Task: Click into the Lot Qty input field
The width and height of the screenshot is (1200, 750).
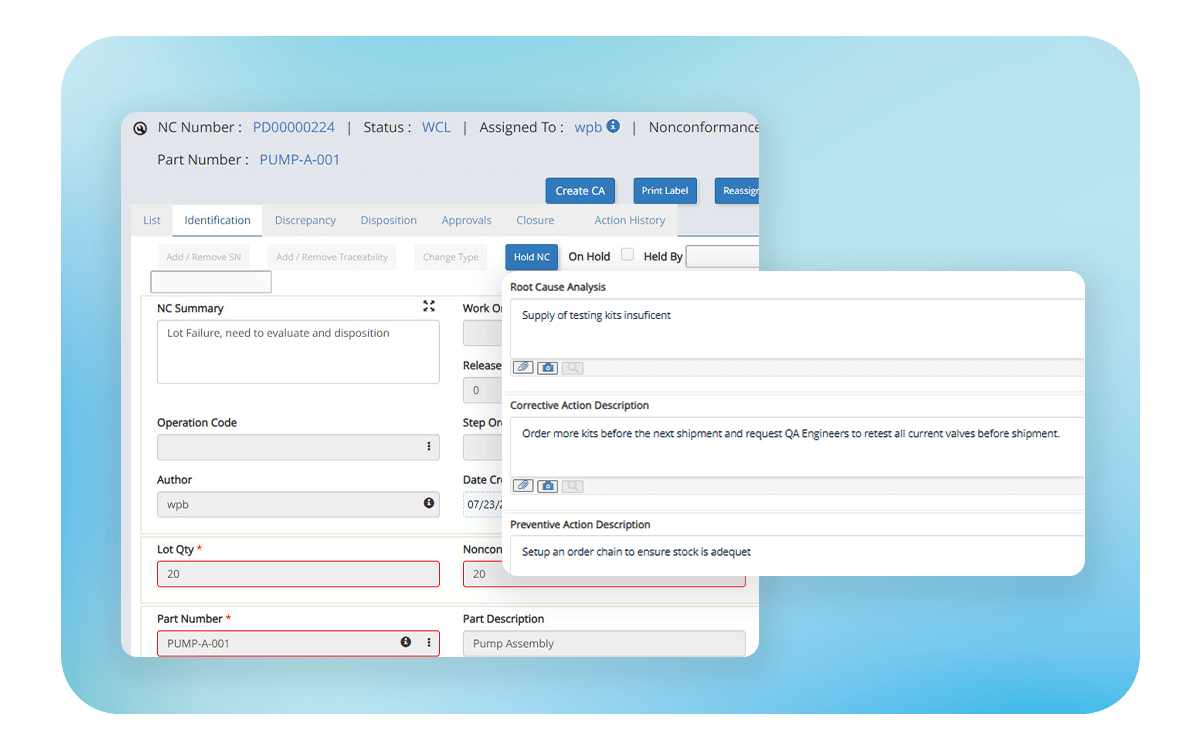Action: click(x=297, y=574)
